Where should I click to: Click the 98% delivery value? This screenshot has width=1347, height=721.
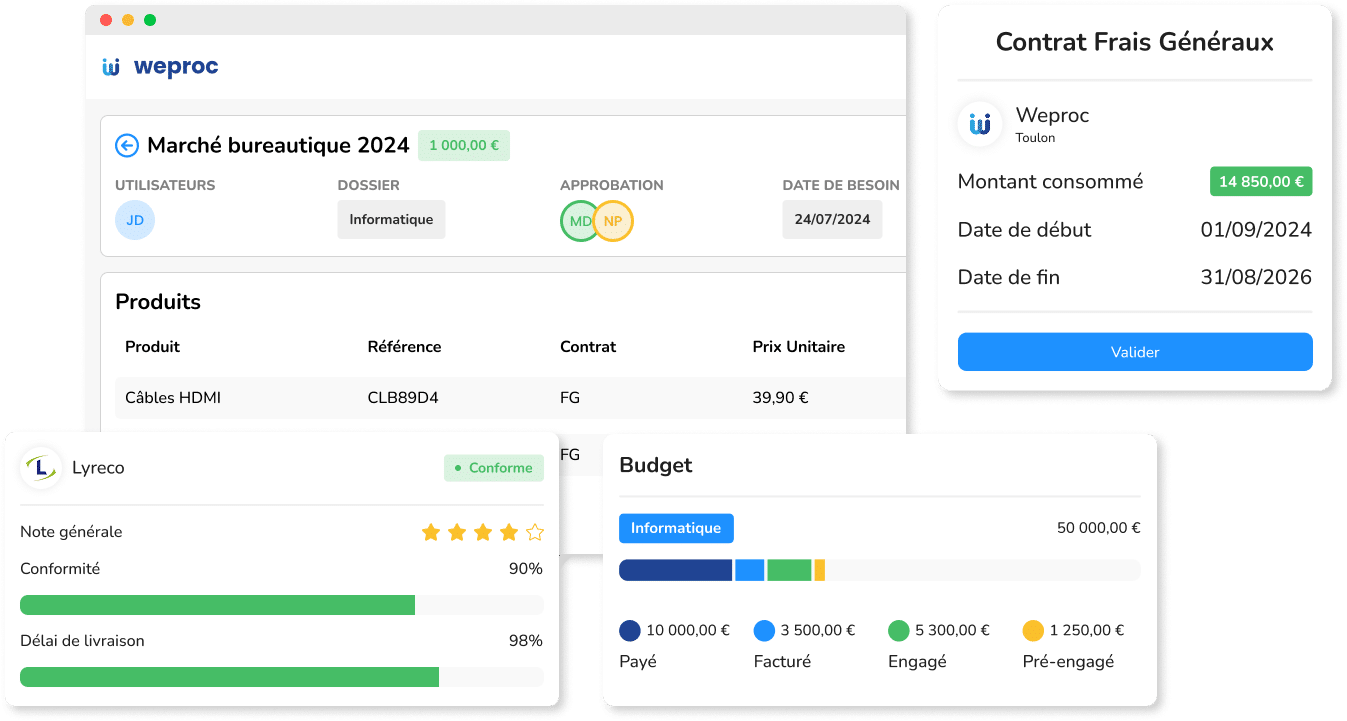(526, 641)
